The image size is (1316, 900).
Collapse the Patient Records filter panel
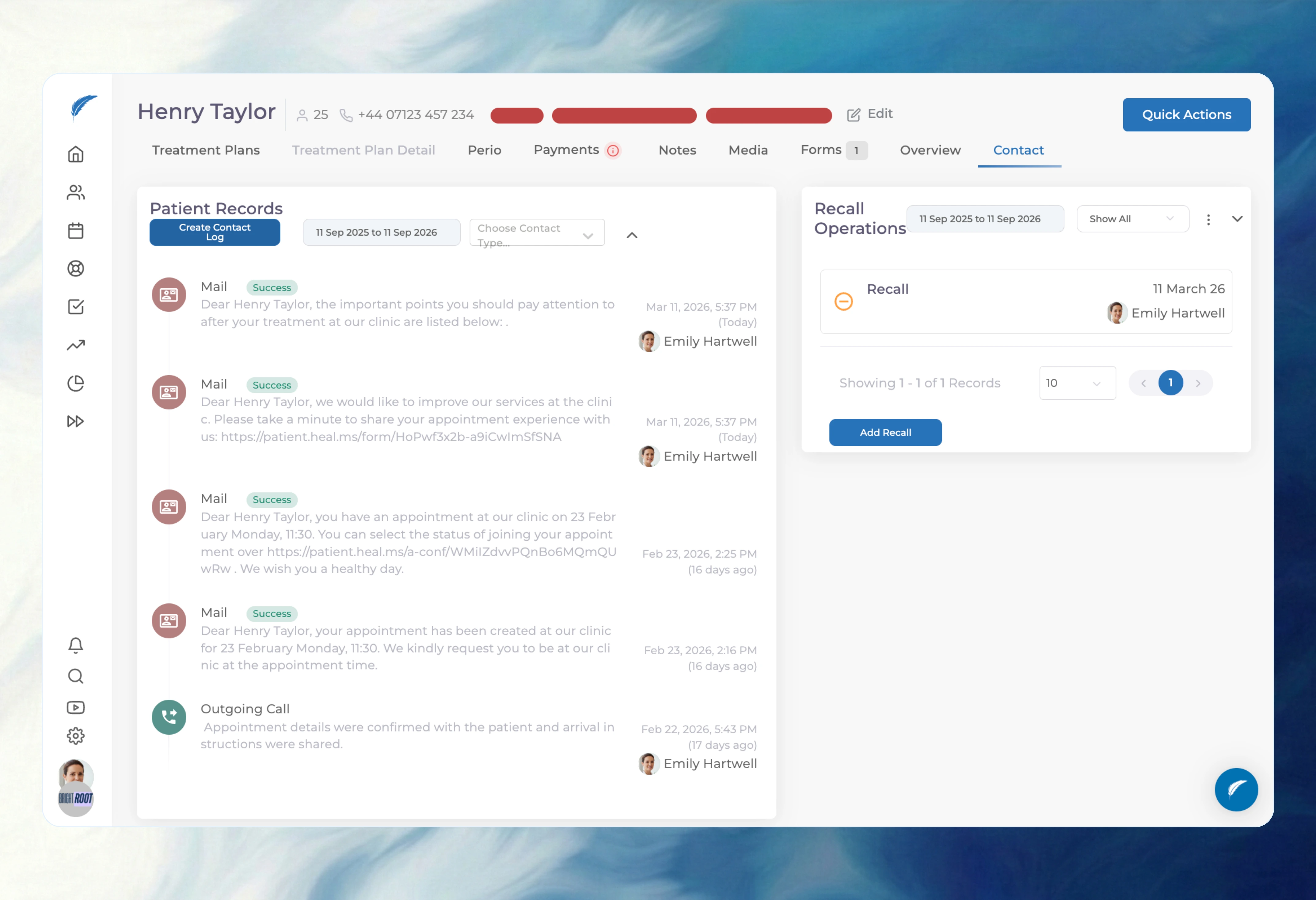click(631, 235)
